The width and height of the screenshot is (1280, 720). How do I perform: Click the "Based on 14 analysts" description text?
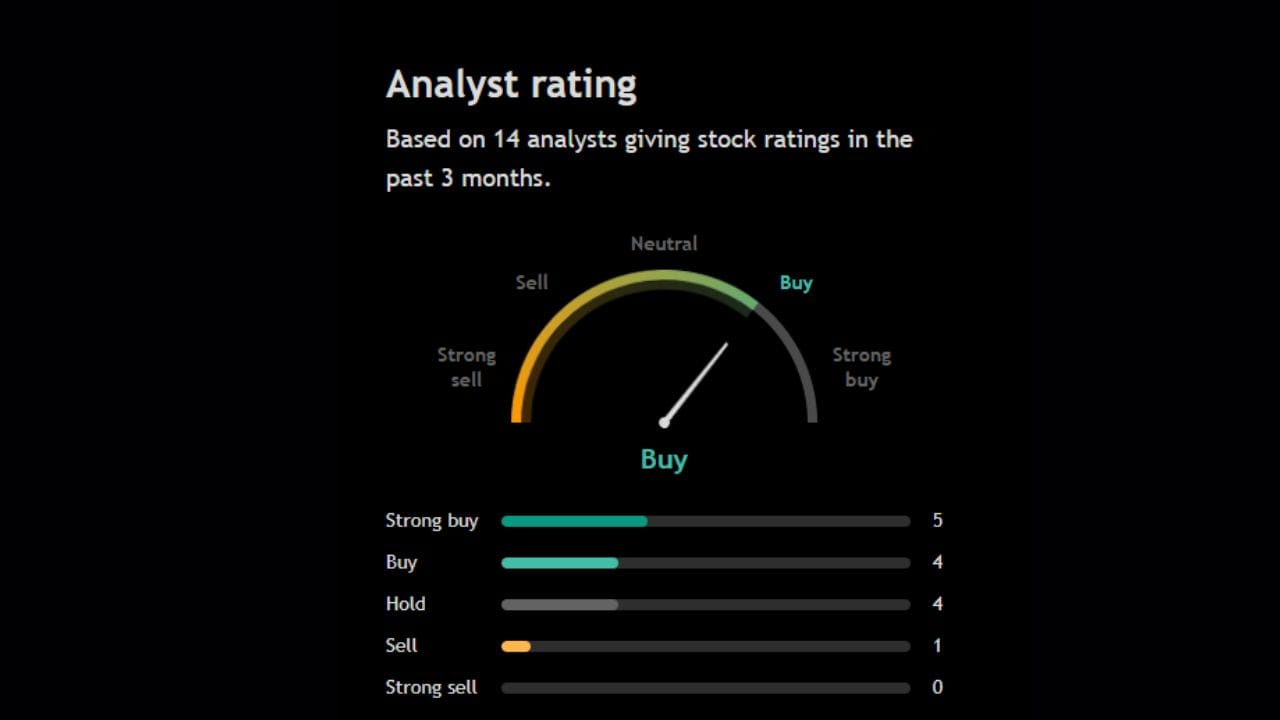pos(648,158)
